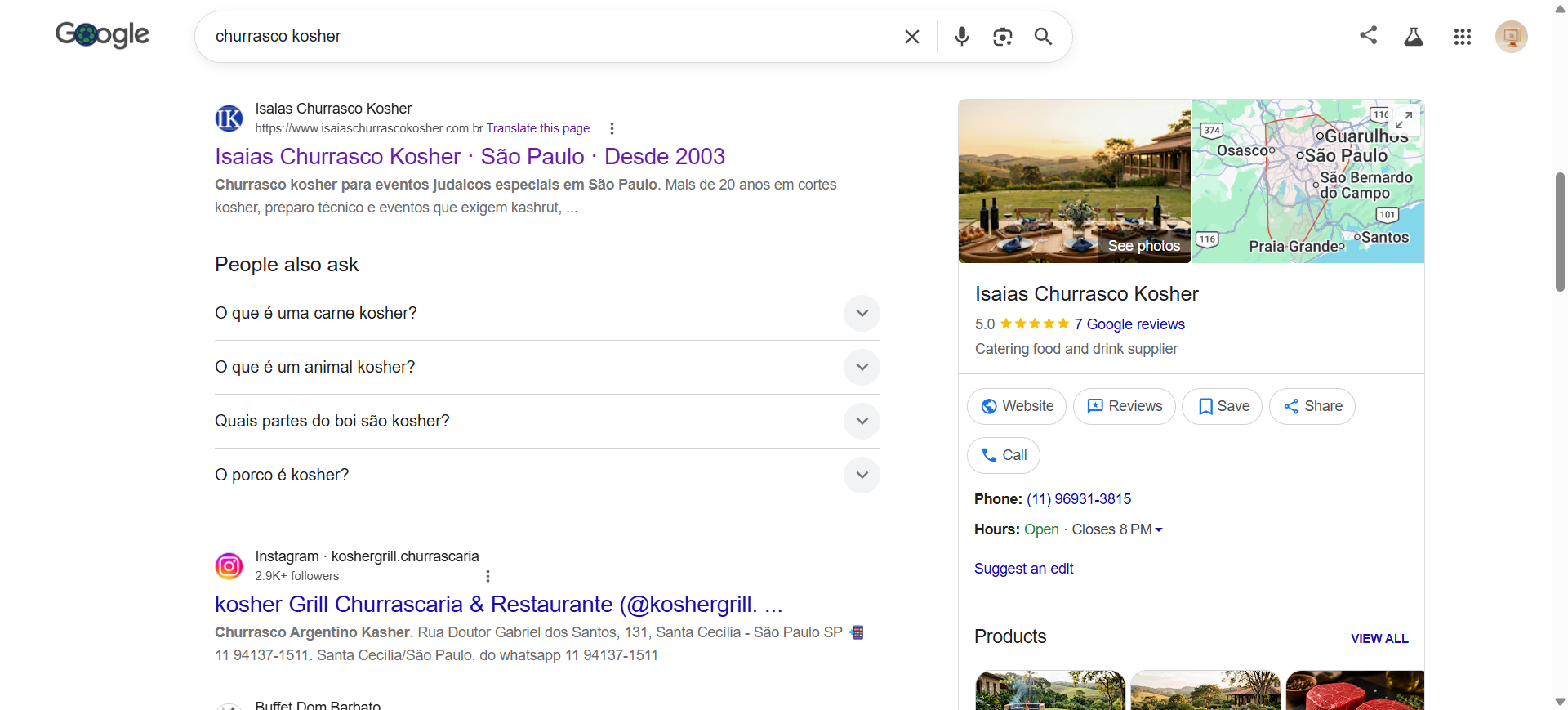Open the São Paulo map thumbnail
Screen dimensions: 1568x710
point(1308,181)
